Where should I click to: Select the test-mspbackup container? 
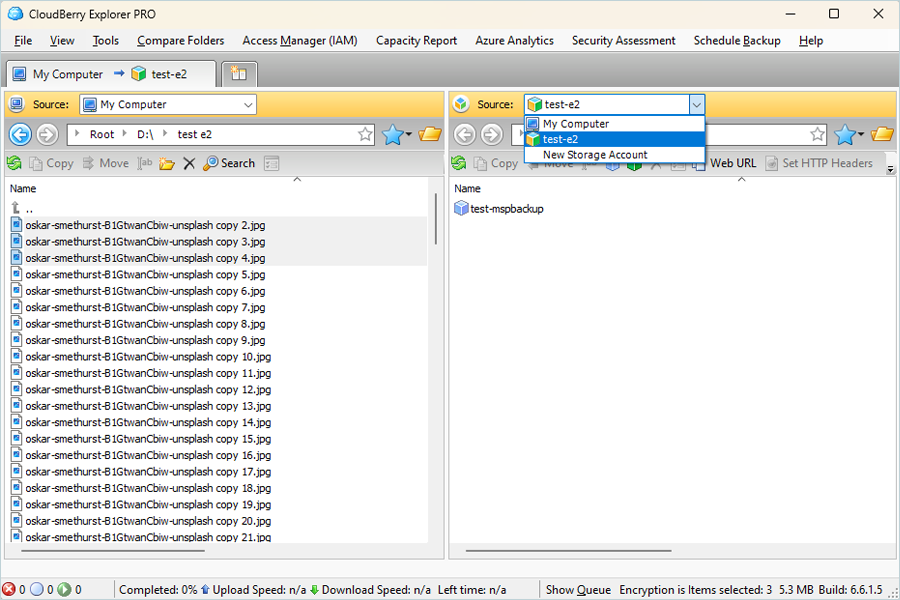click(499, 209)
